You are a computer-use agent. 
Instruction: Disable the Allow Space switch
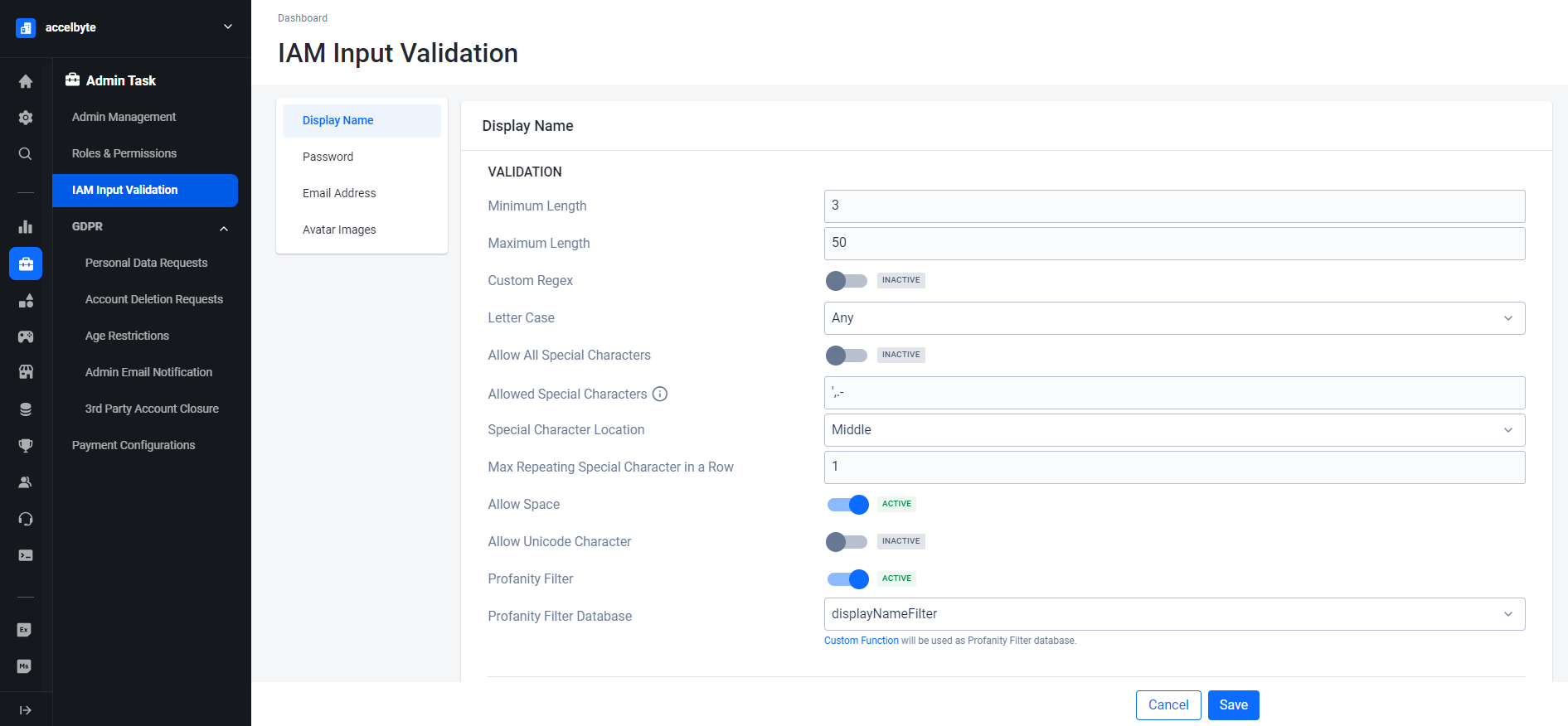[847, 505]
